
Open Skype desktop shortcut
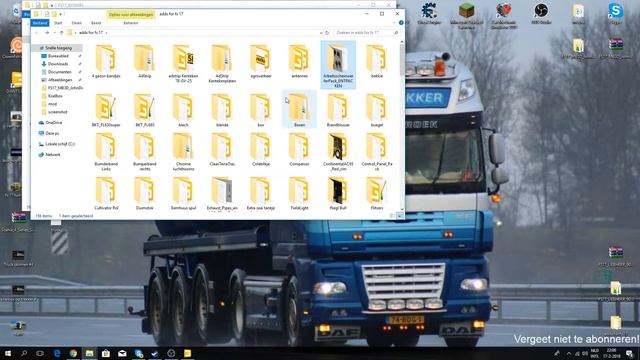pos(616,13)
